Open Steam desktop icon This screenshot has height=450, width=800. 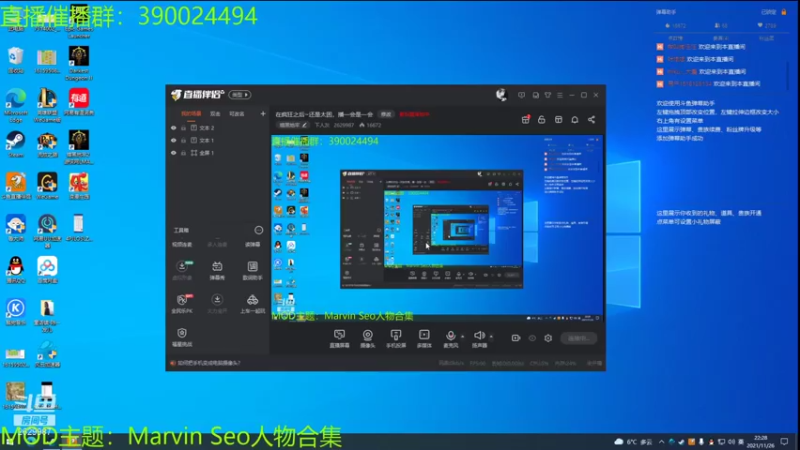pyautogui.click(x=16, y=144)
